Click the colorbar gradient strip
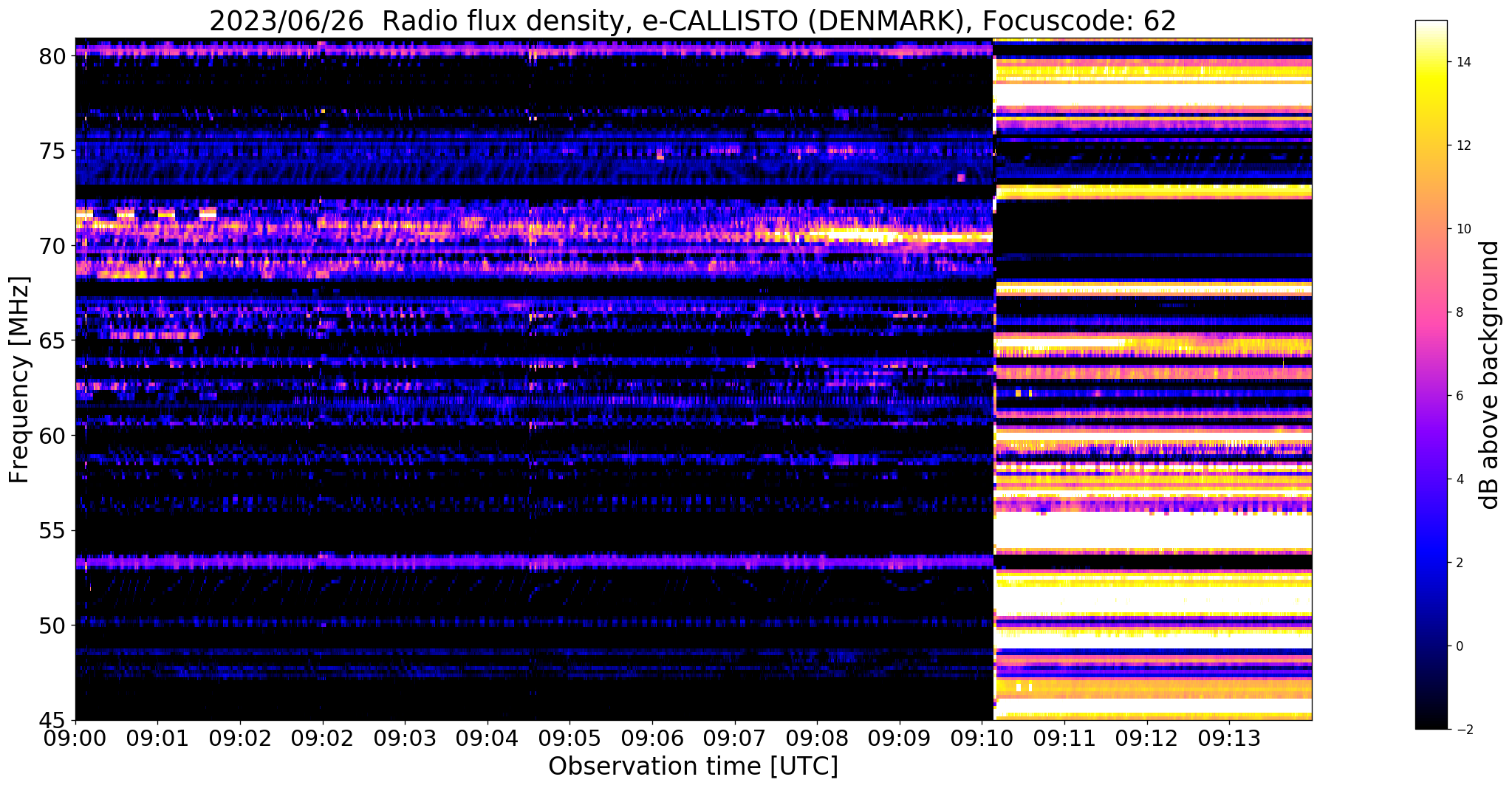This screenshot has width=1512, height=788. [1431, 374]
